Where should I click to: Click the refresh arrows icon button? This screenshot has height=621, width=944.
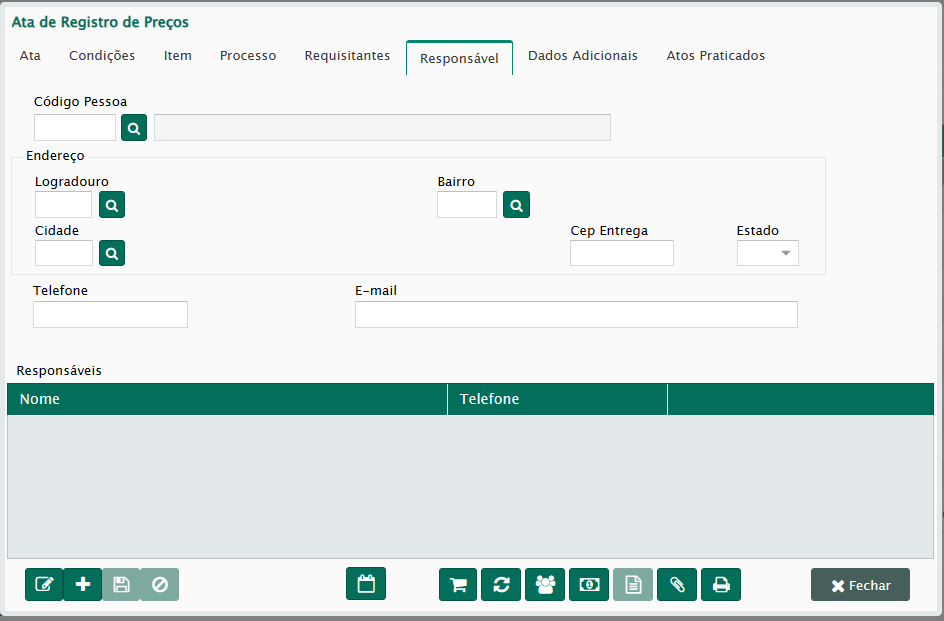[x=502, y=585]
